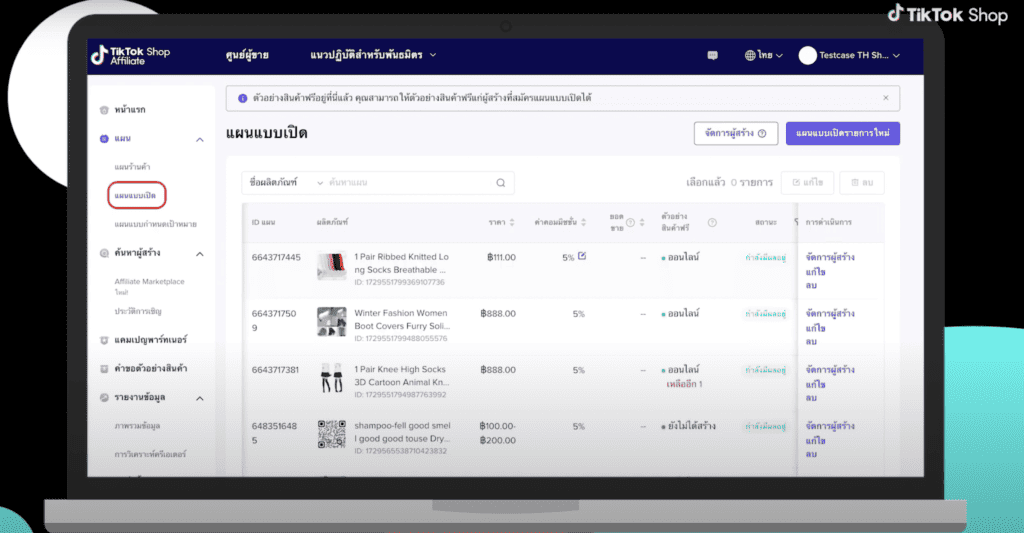Image resolution: width=1024 pixels, height=533 pixels.
Task: Click the home icon beside หน้าแรก
Action: 104,110
